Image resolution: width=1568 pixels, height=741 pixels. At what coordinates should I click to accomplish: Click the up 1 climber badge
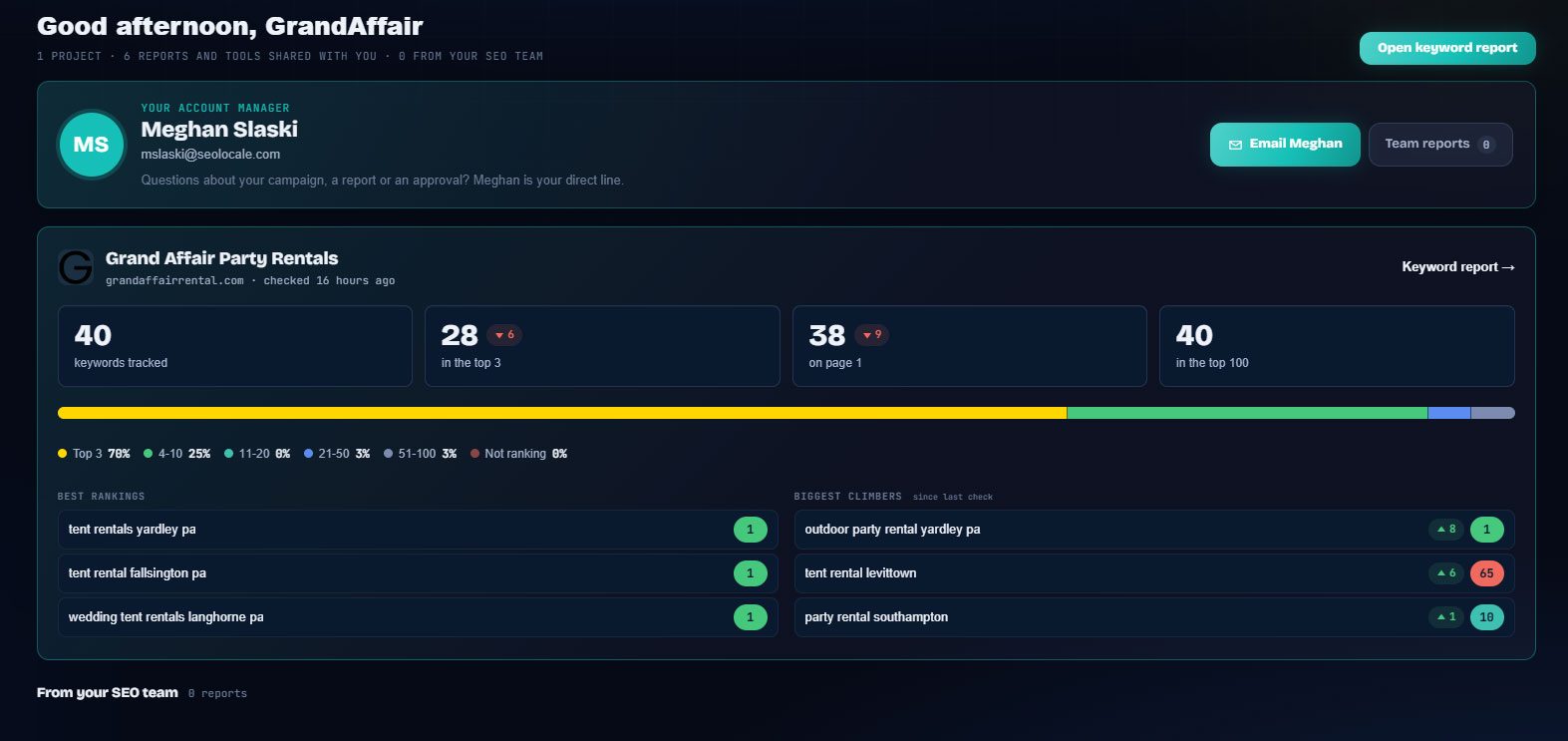click(x=1446, y=617)
